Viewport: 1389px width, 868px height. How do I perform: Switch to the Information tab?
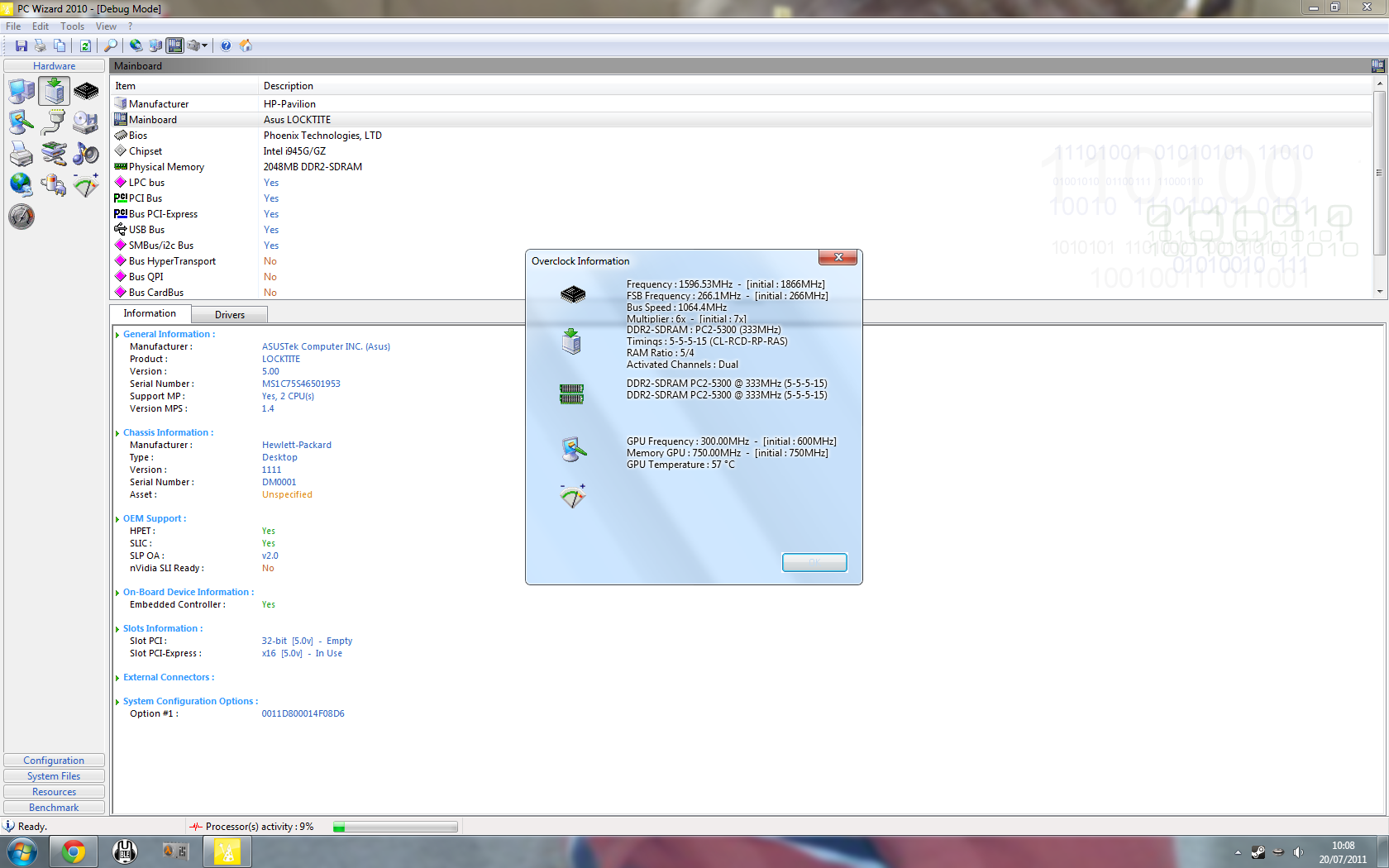[150, 313]
